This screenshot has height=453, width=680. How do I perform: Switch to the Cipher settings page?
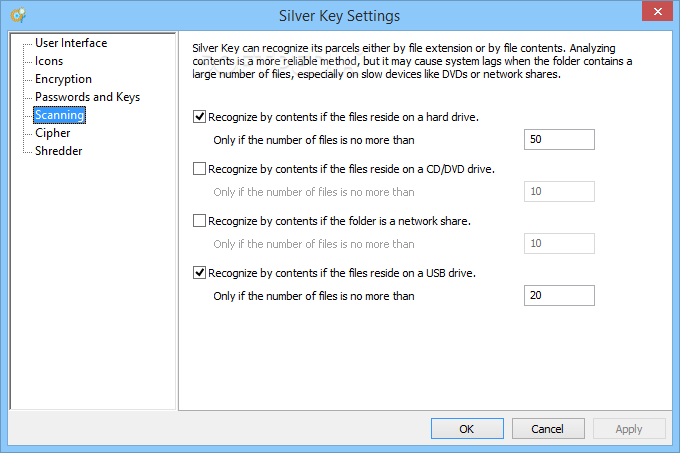(x=52, y=133)
